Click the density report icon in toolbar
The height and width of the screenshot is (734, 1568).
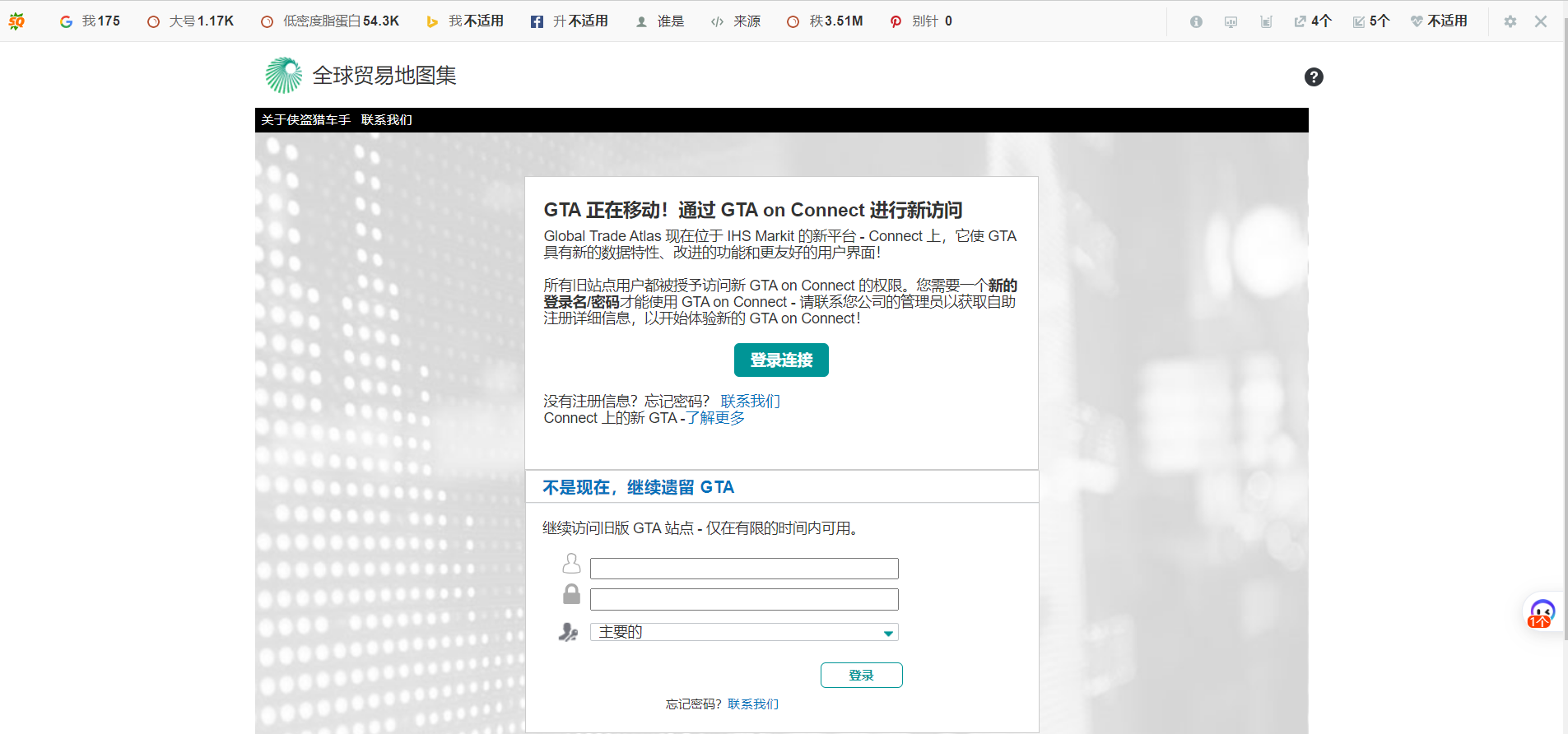click(x=1266, y=21)
